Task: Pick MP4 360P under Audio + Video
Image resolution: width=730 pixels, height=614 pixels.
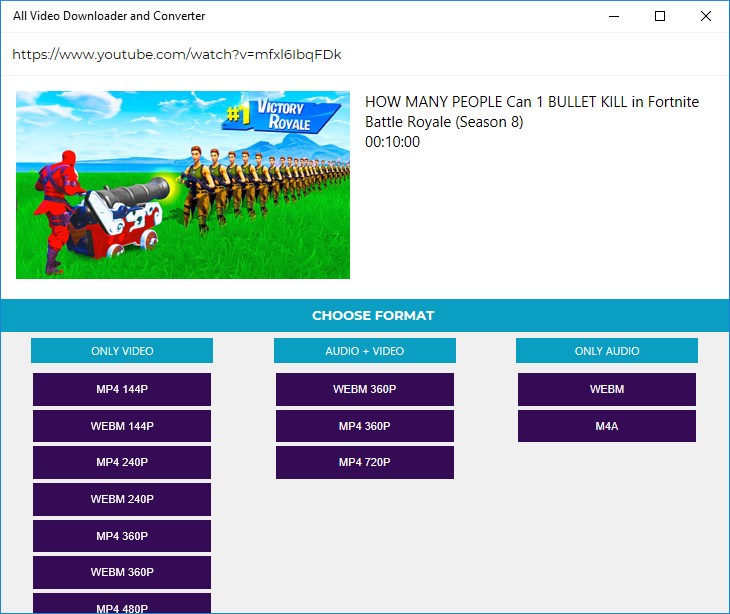Action: click(x=365, y=426)
